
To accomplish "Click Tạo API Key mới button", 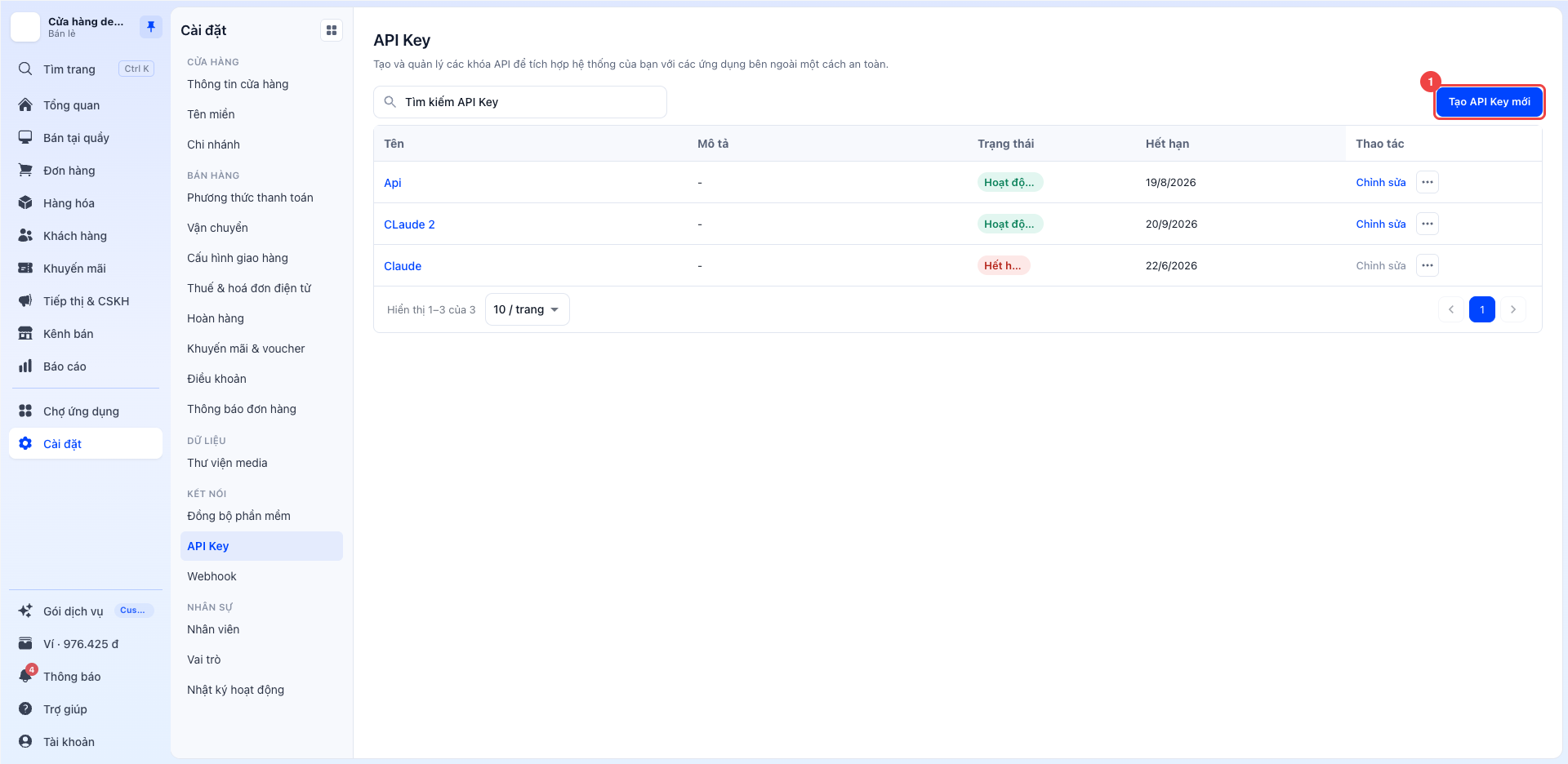I will [1489, 102].
